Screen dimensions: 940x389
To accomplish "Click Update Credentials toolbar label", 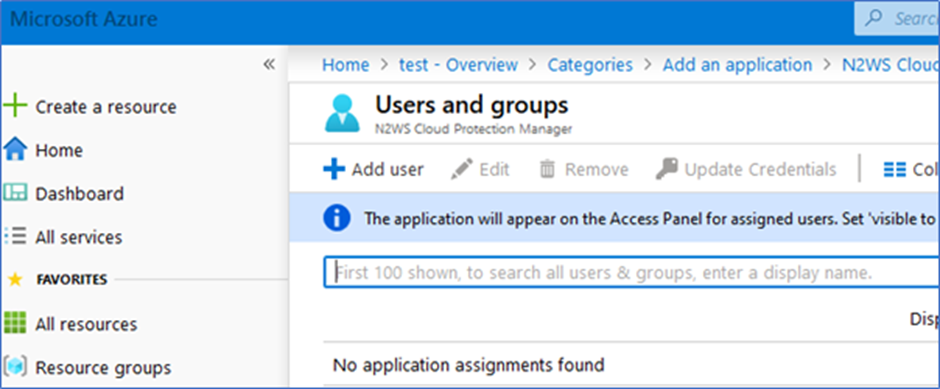I will point(760,170).
